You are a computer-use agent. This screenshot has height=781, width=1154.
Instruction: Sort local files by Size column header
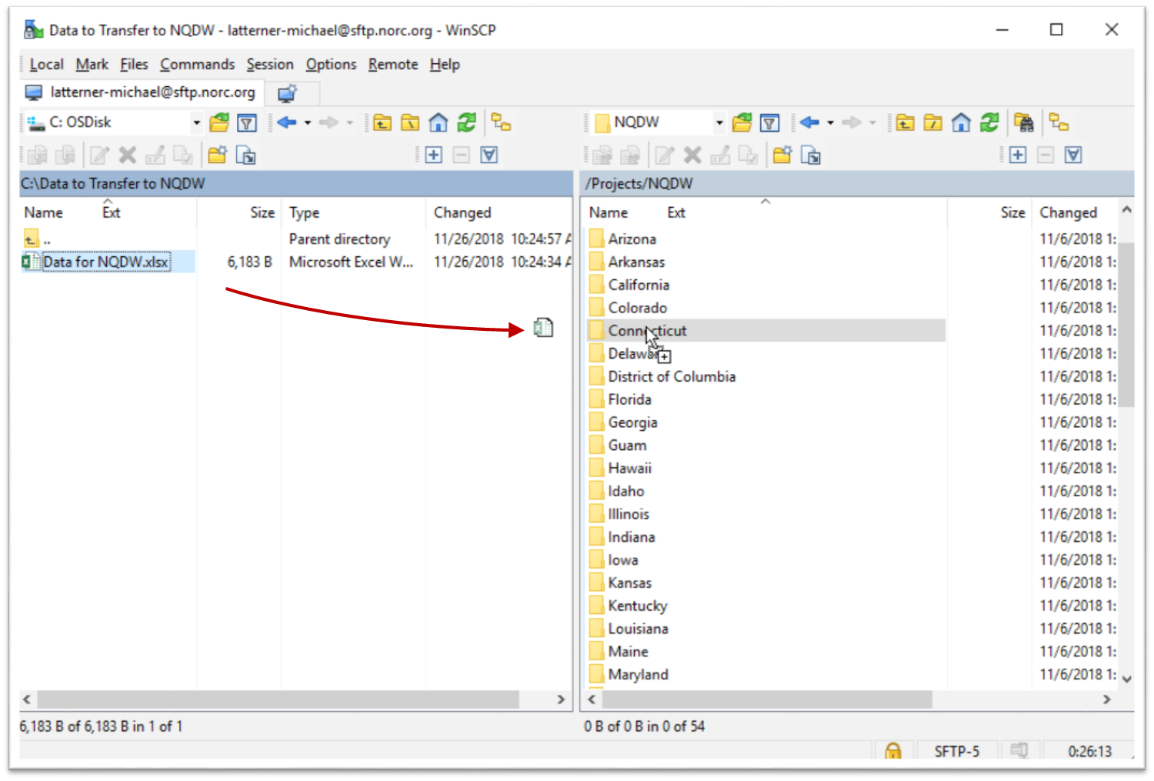coord(262,212)
